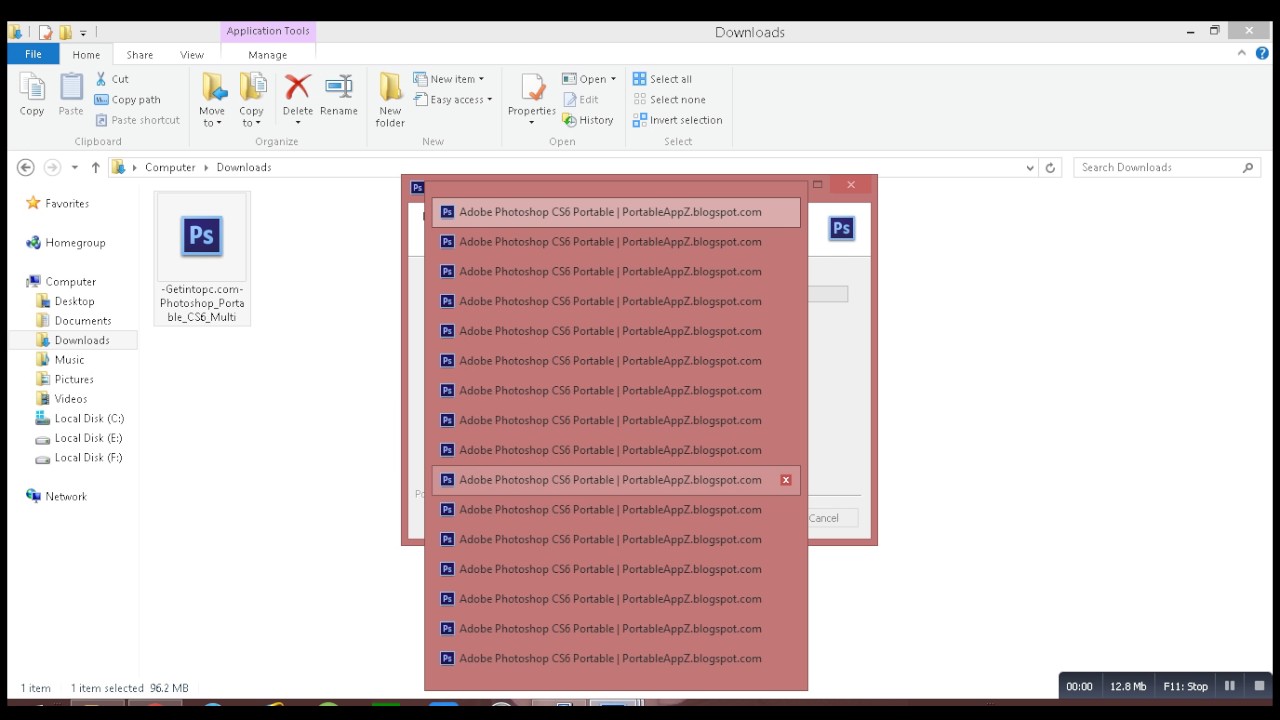Select Homegroup in the navigation pane
Viewport: 1280px width, 720px height.
pyautogui.click(x=75, y=243)
